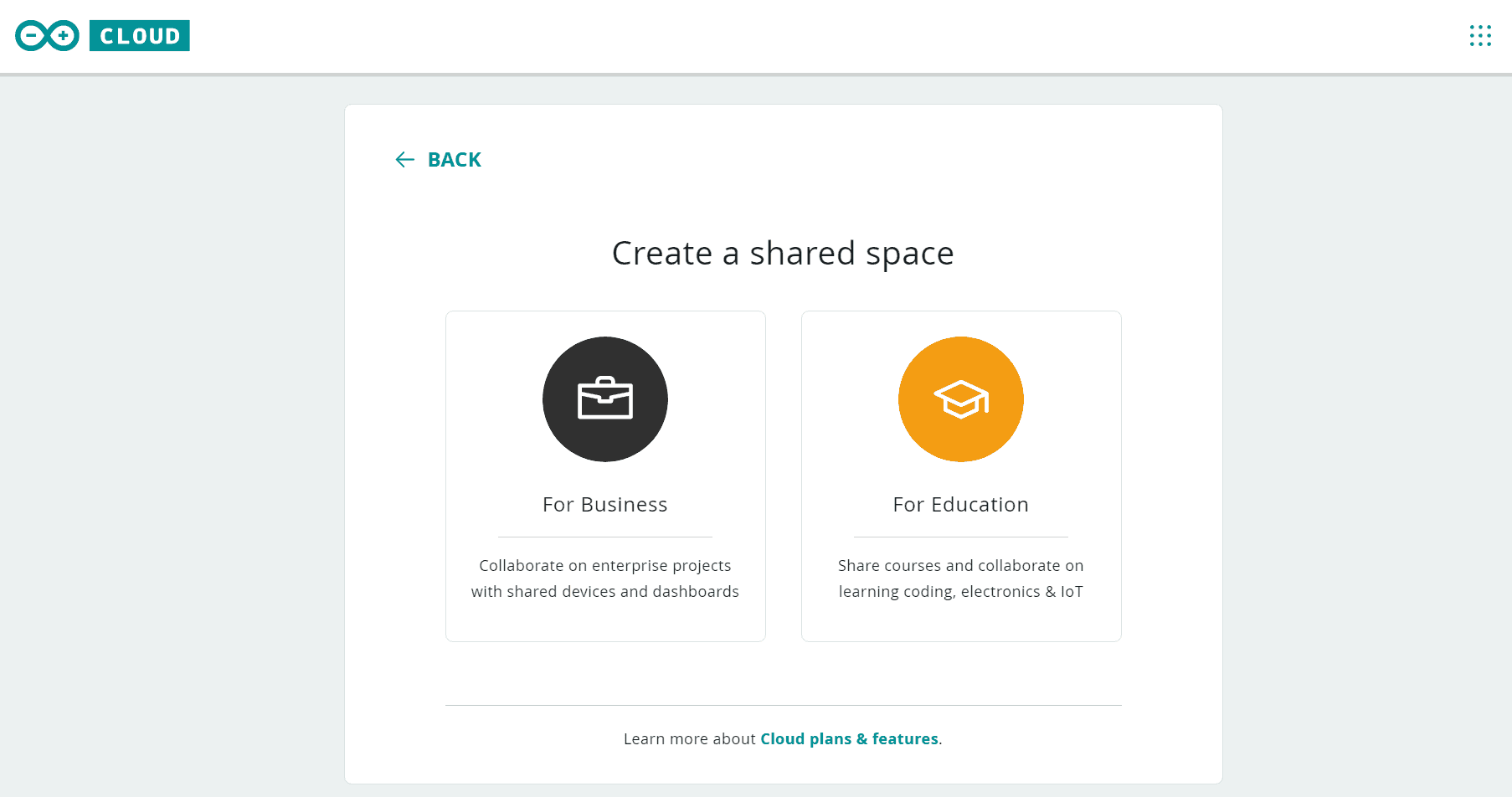The image size is (1512, 797).
Task: Click the divider under For Education
Action: (x=960, y=537)
